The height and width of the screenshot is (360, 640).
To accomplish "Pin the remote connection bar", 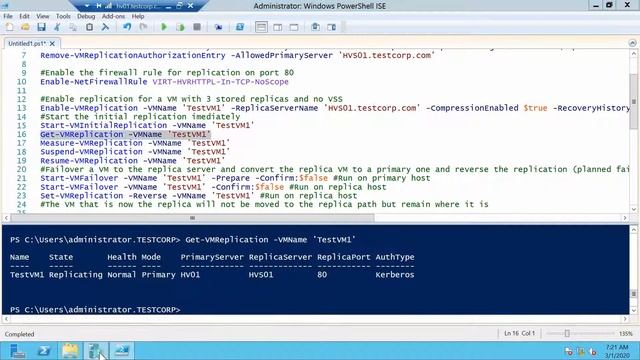I will click(98, 6).
